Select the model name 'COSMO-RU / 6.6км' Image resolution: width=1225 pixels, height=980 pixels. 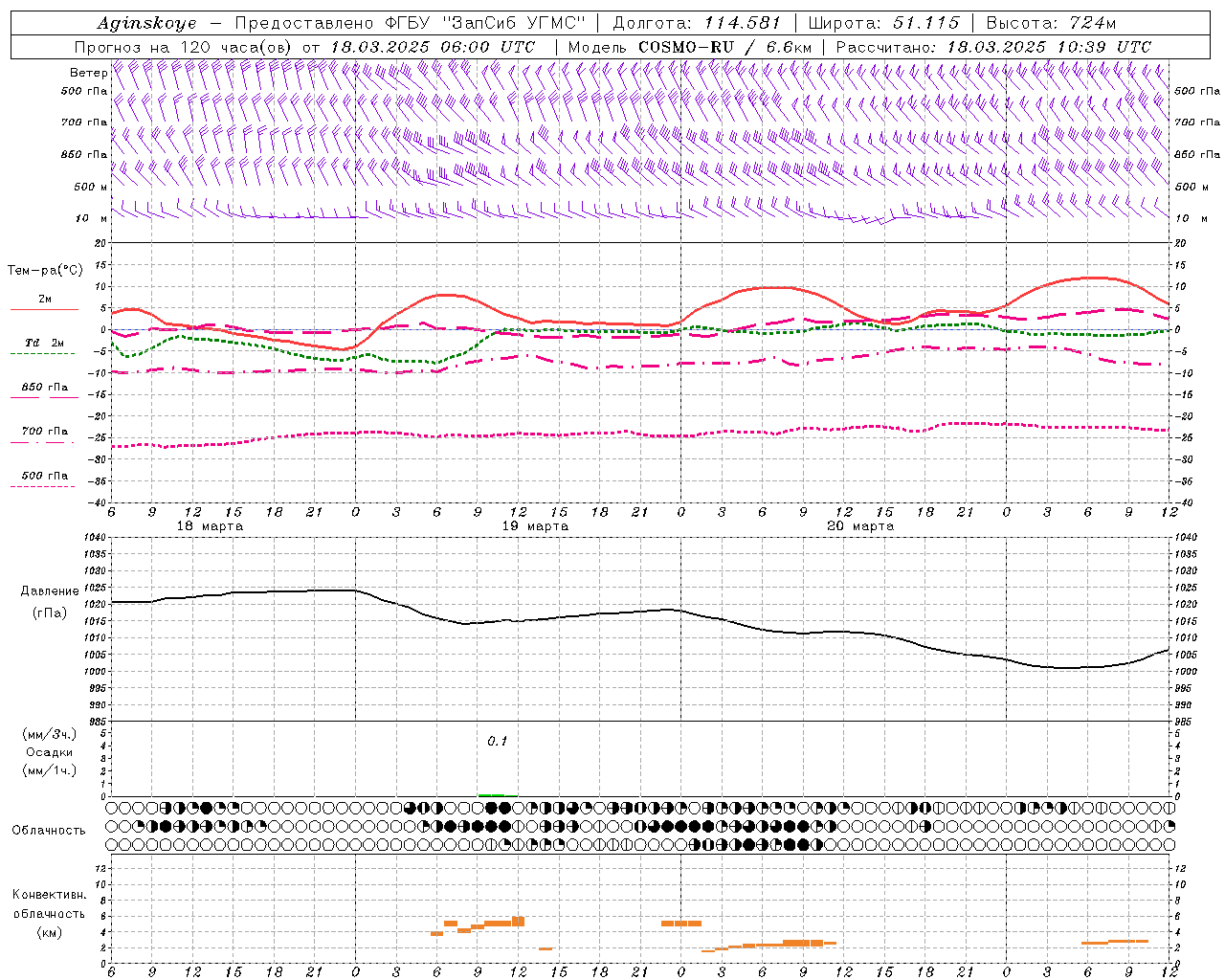point(724,47)
